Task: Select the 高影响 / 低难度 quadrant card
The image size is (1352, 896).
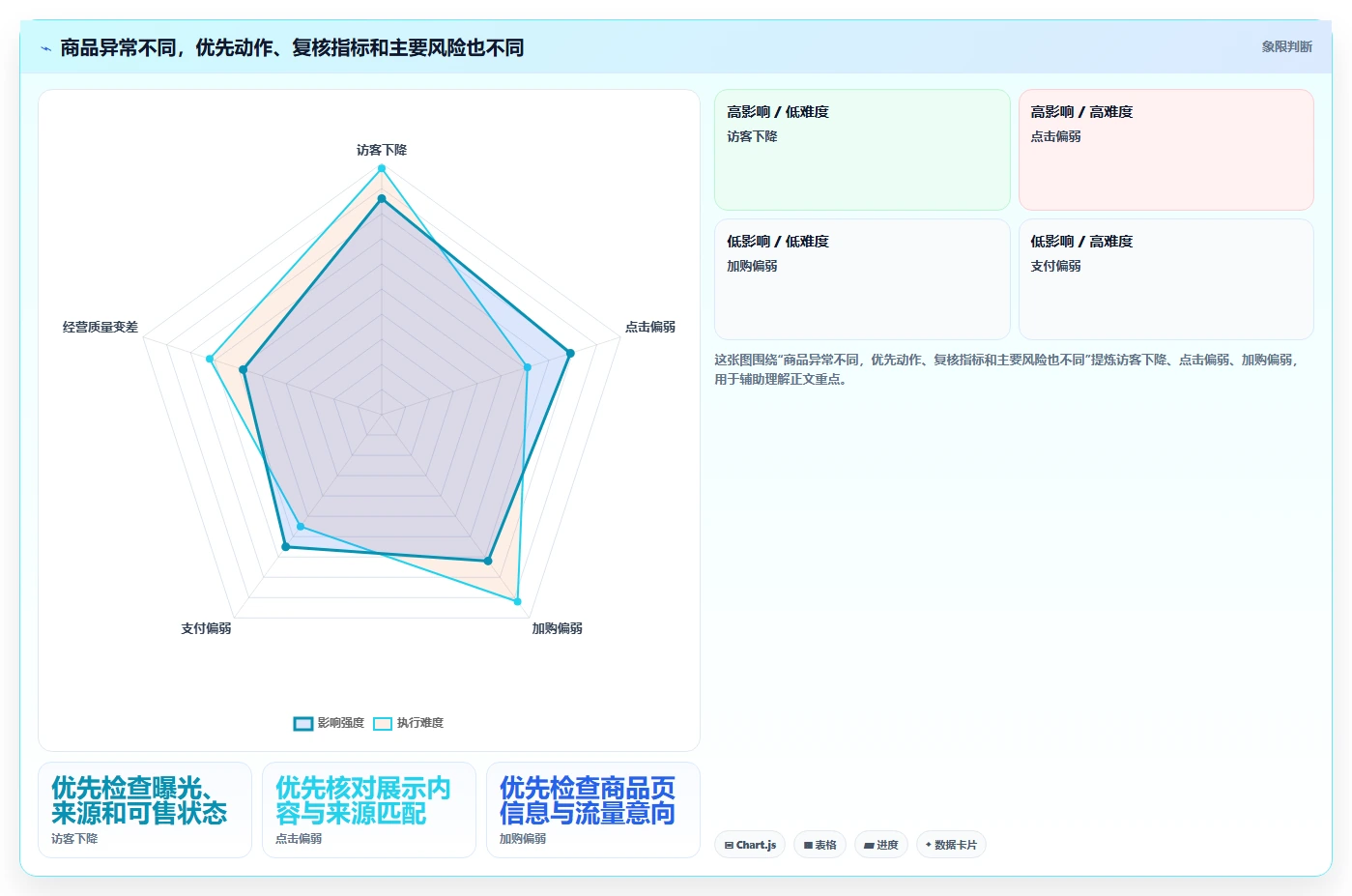Action: pyautogui.click(x=862, y=150)
